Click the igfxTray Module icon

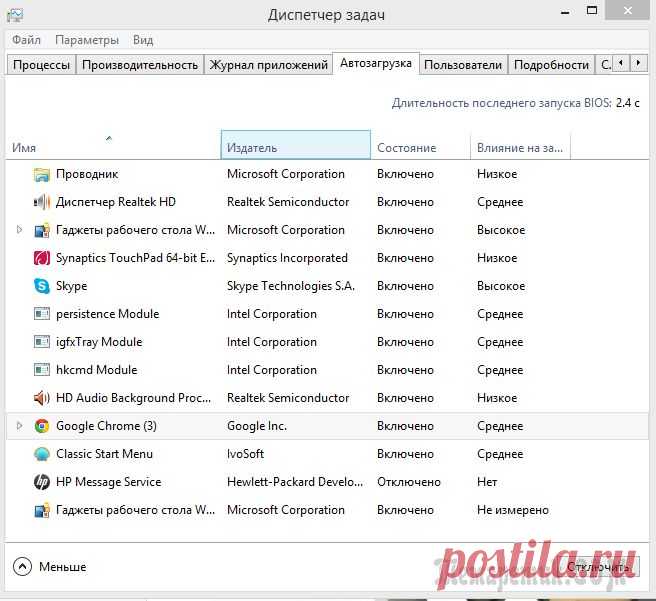42,342
